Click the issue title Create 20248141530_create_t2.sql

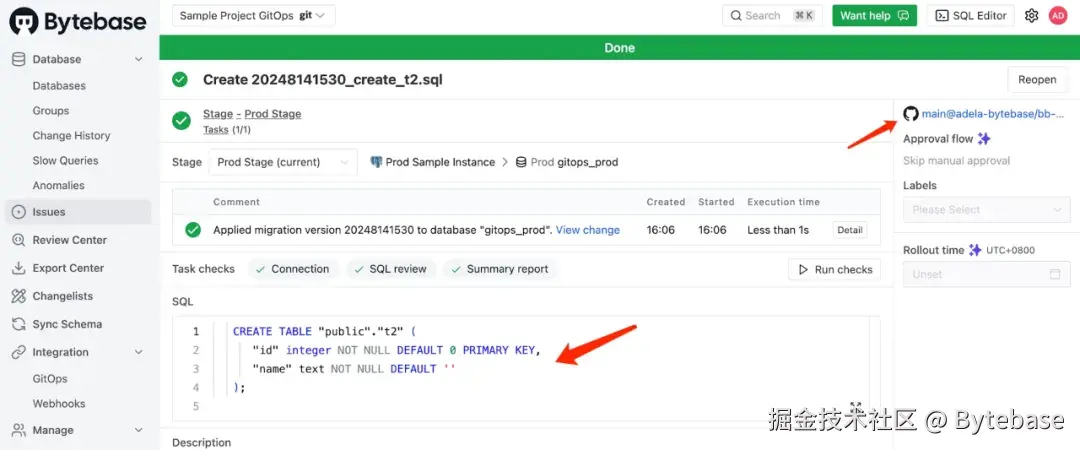(322, 80)
